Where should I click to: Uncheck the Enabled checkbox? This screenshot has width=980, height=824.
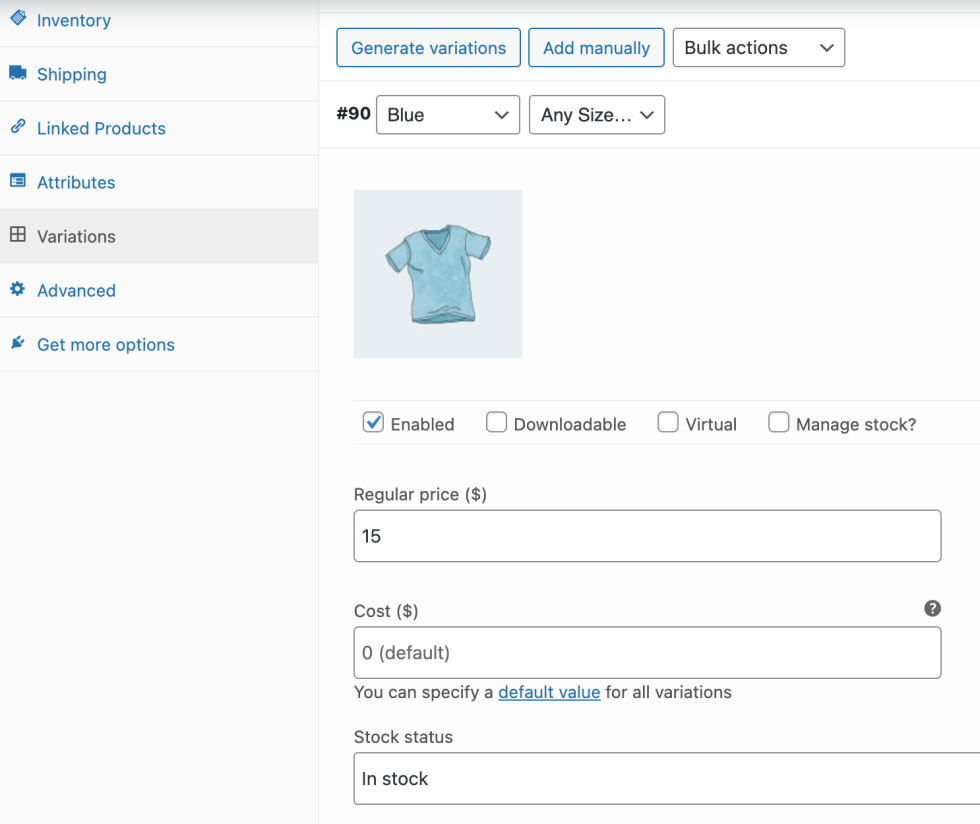point(373,423)
